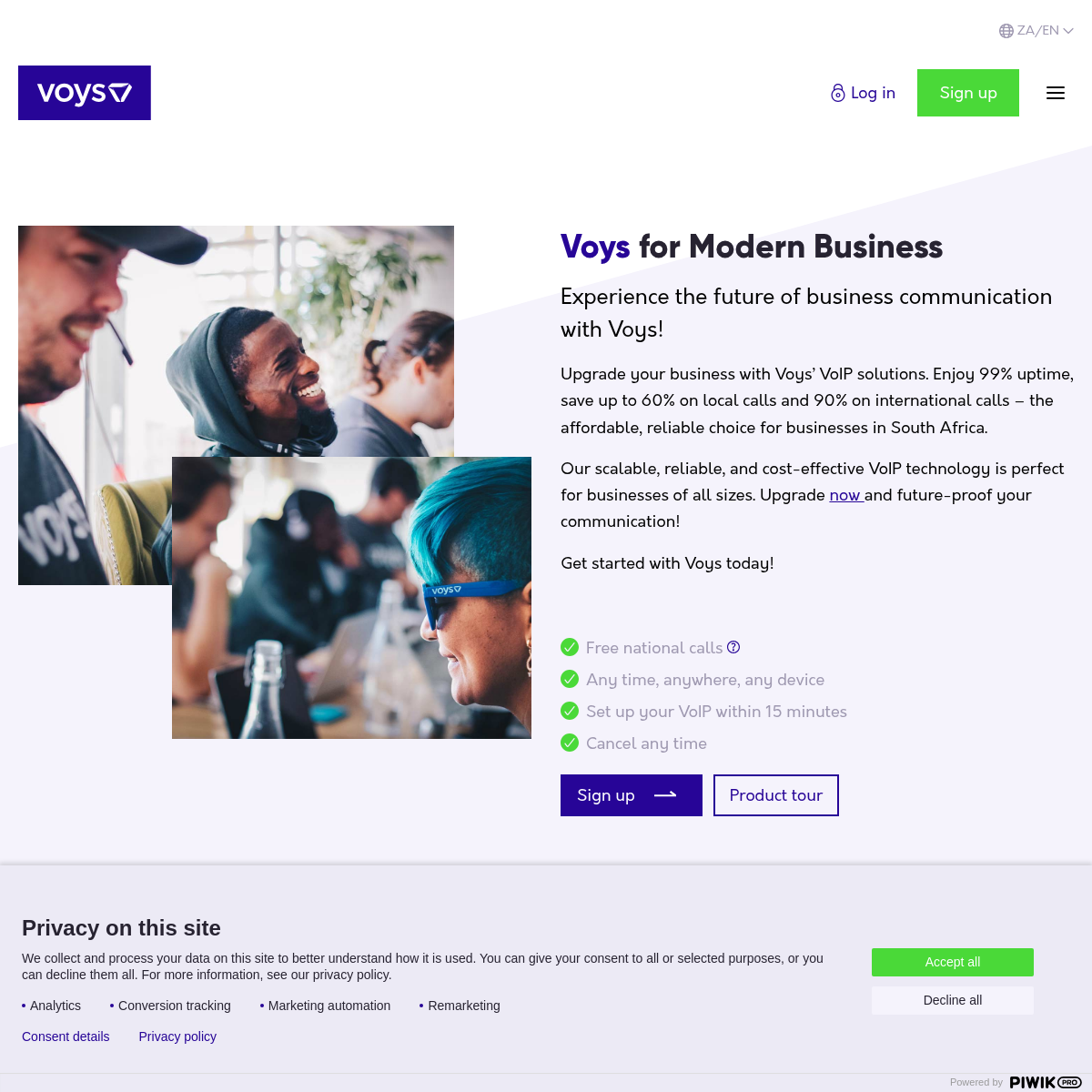
Task: Accept all privacy cookies
Action: click(x=953, y=962)
